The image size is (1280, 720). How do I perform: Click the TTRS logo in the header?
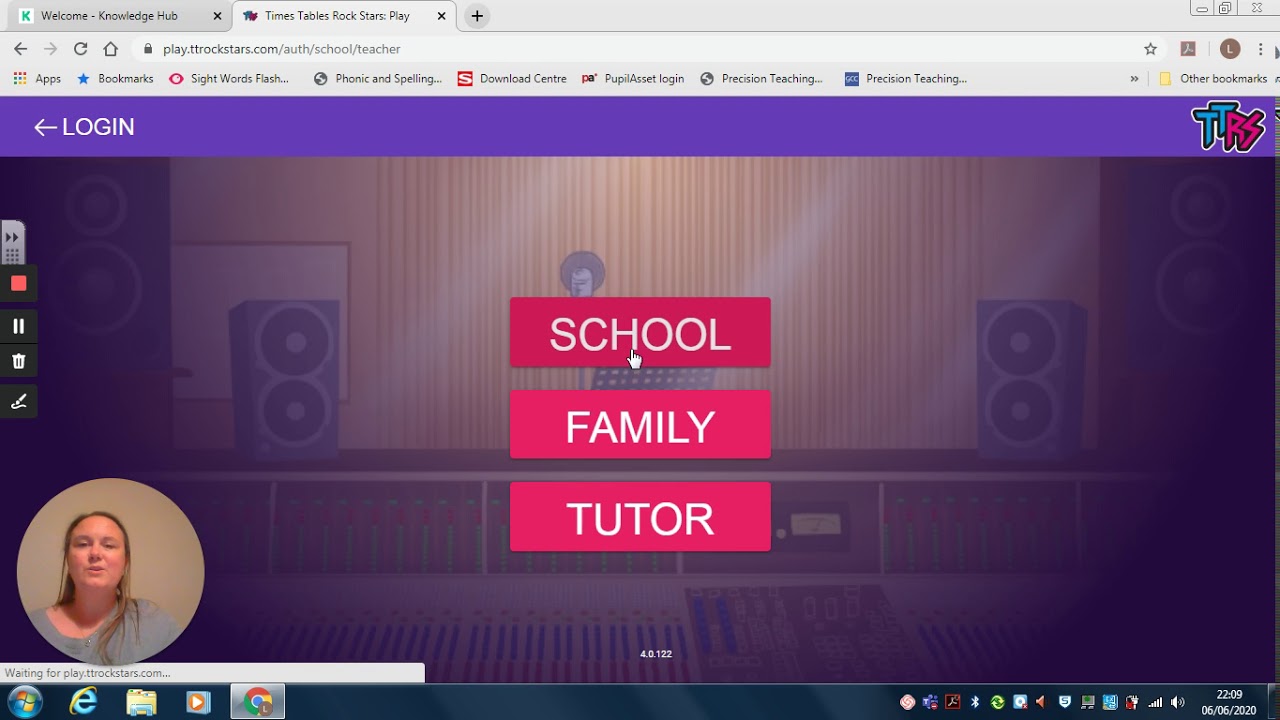(x=1229, y=127)
